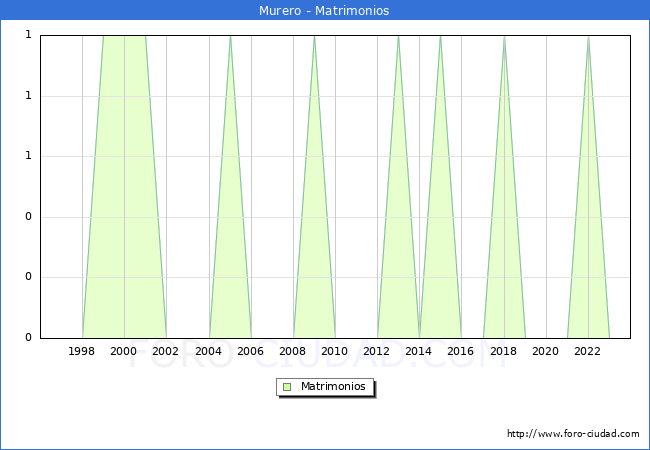This screenshot has width=650, height=450.
Task: Click the 2002 x-axis label
Action: [166, 351]
